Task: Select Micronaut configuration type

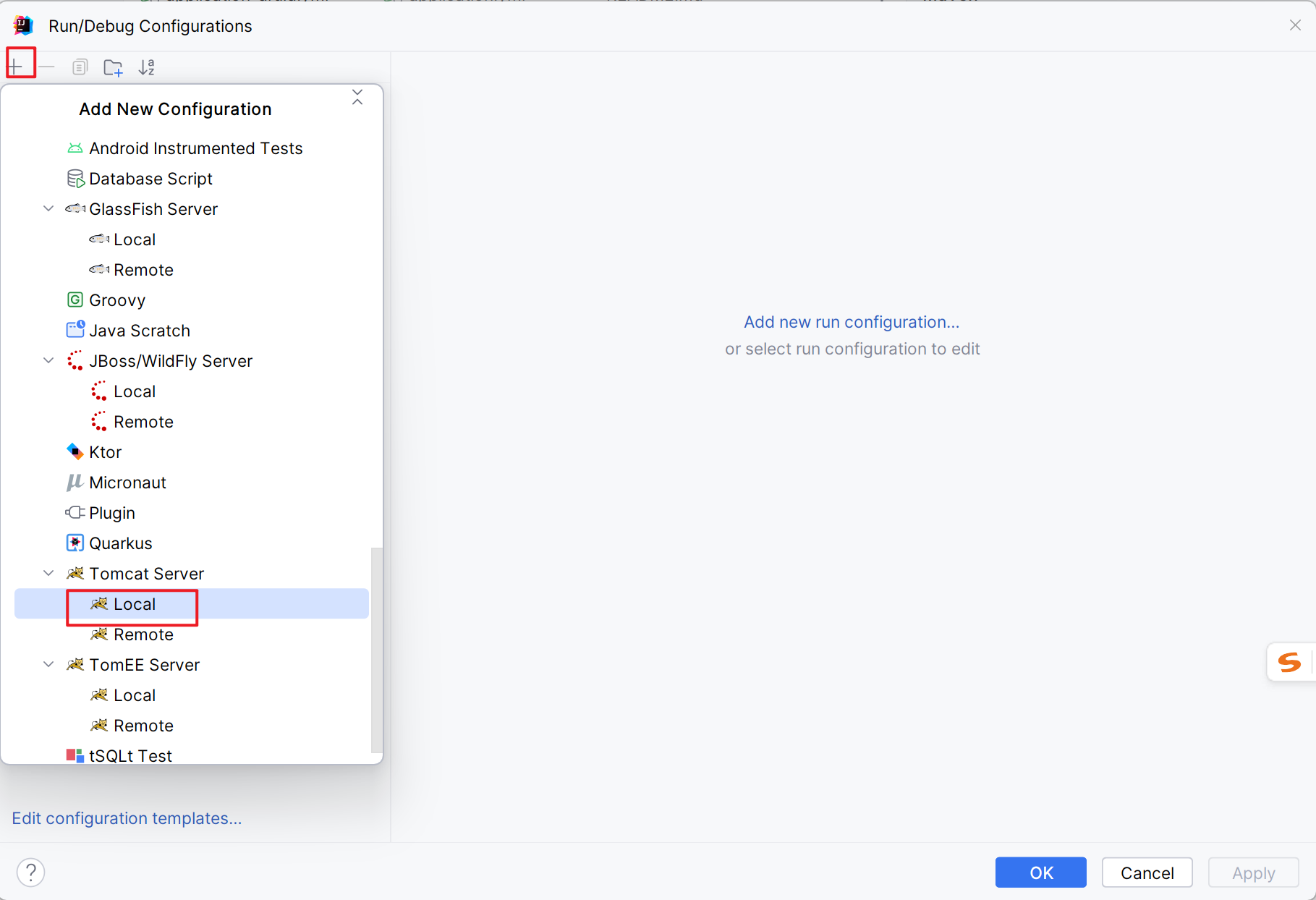Action: 192,483
